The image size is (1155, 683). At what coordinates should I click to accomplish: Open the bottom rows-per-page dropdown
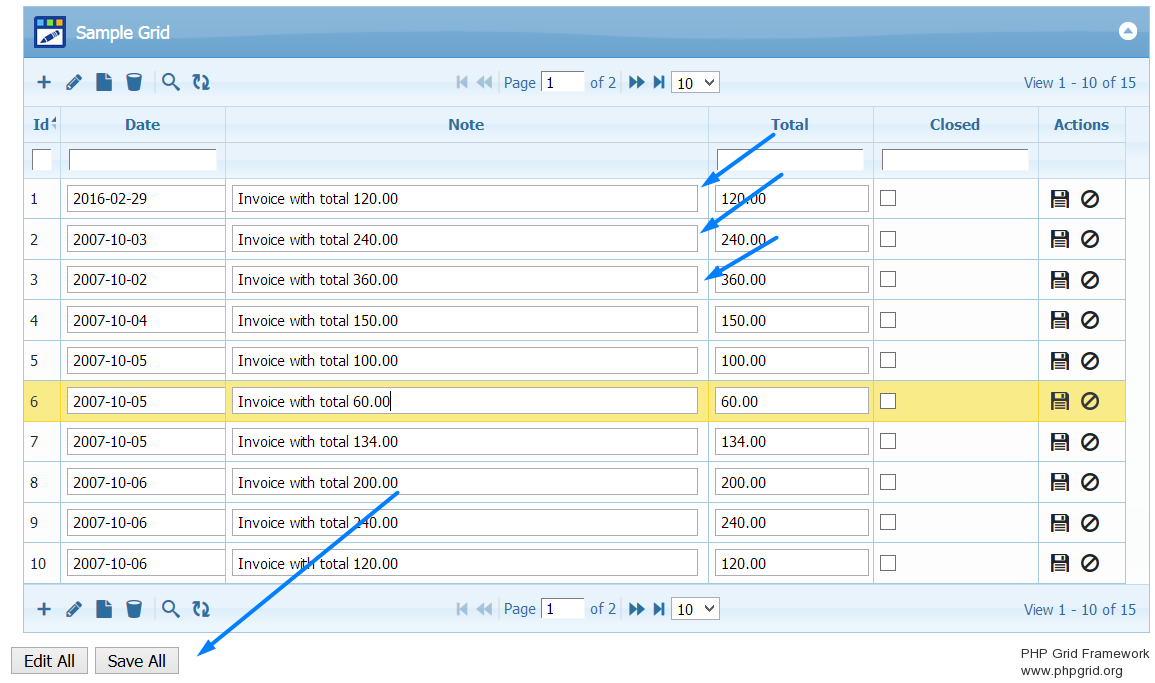(695, 609)
